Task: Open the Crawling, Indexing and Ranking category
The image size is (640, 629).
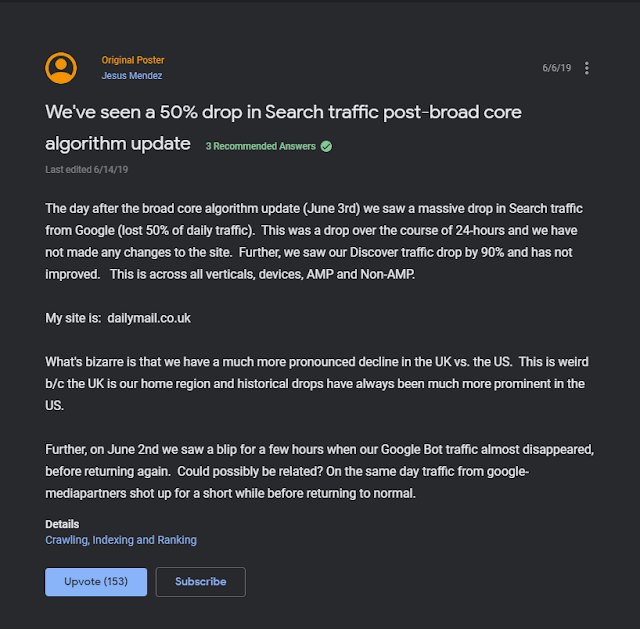Action: [121, 540]
